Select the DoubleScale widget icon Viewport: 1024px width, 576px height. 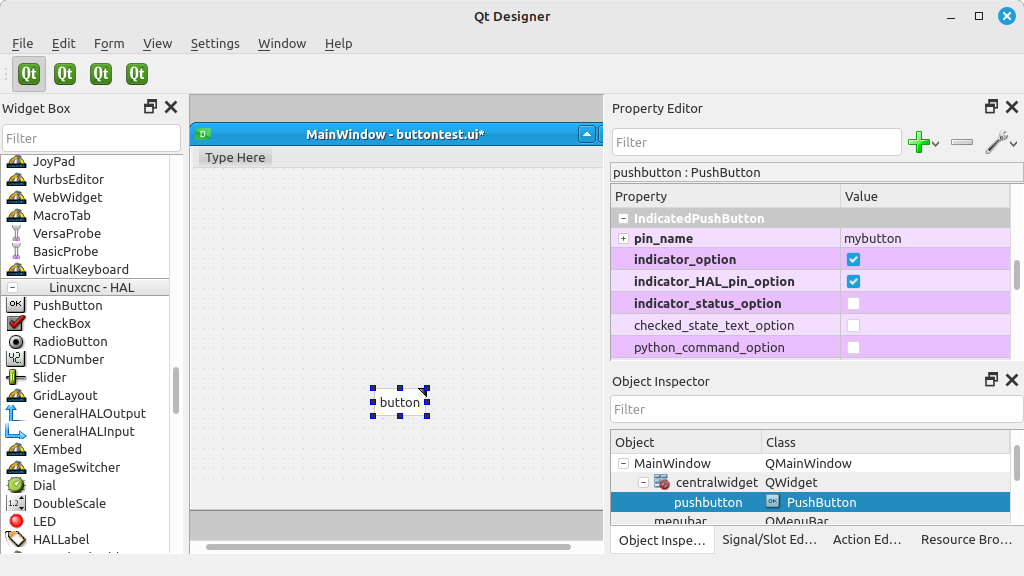(x=16, y=504)
